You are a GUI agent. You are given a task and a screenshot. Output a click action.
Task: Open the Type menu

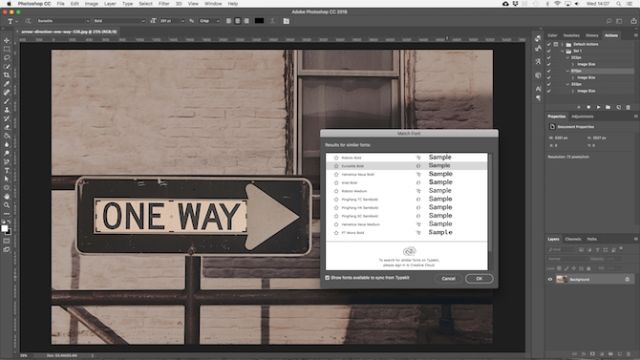[x=127, y=4]
